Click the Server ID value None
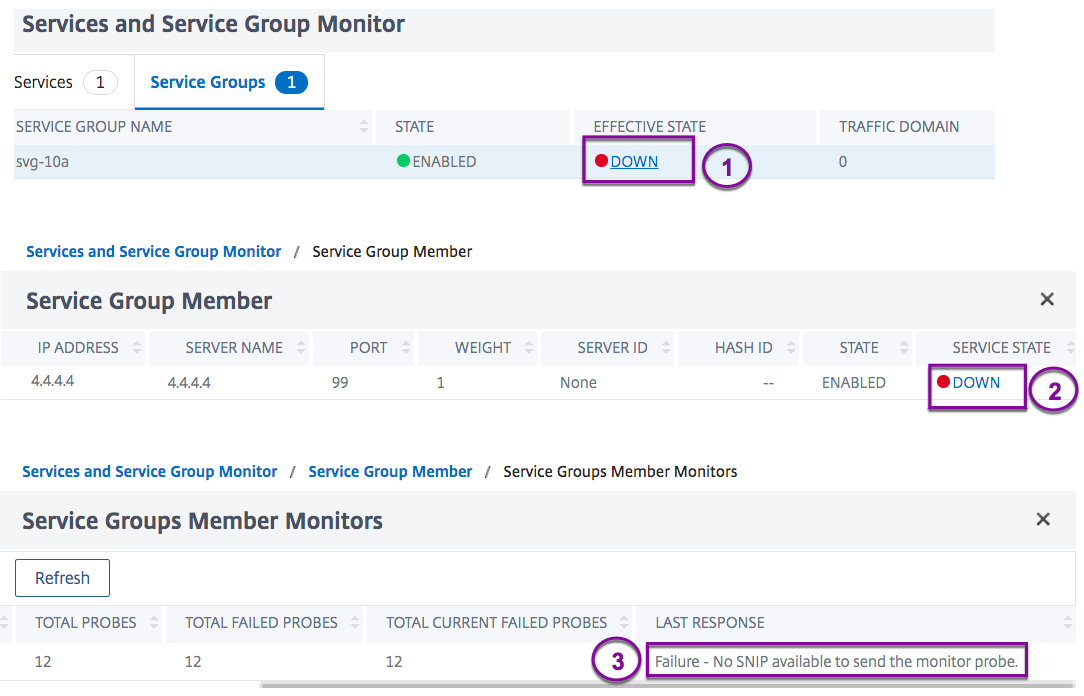The image size is (1084, 696). coord(578,383)
